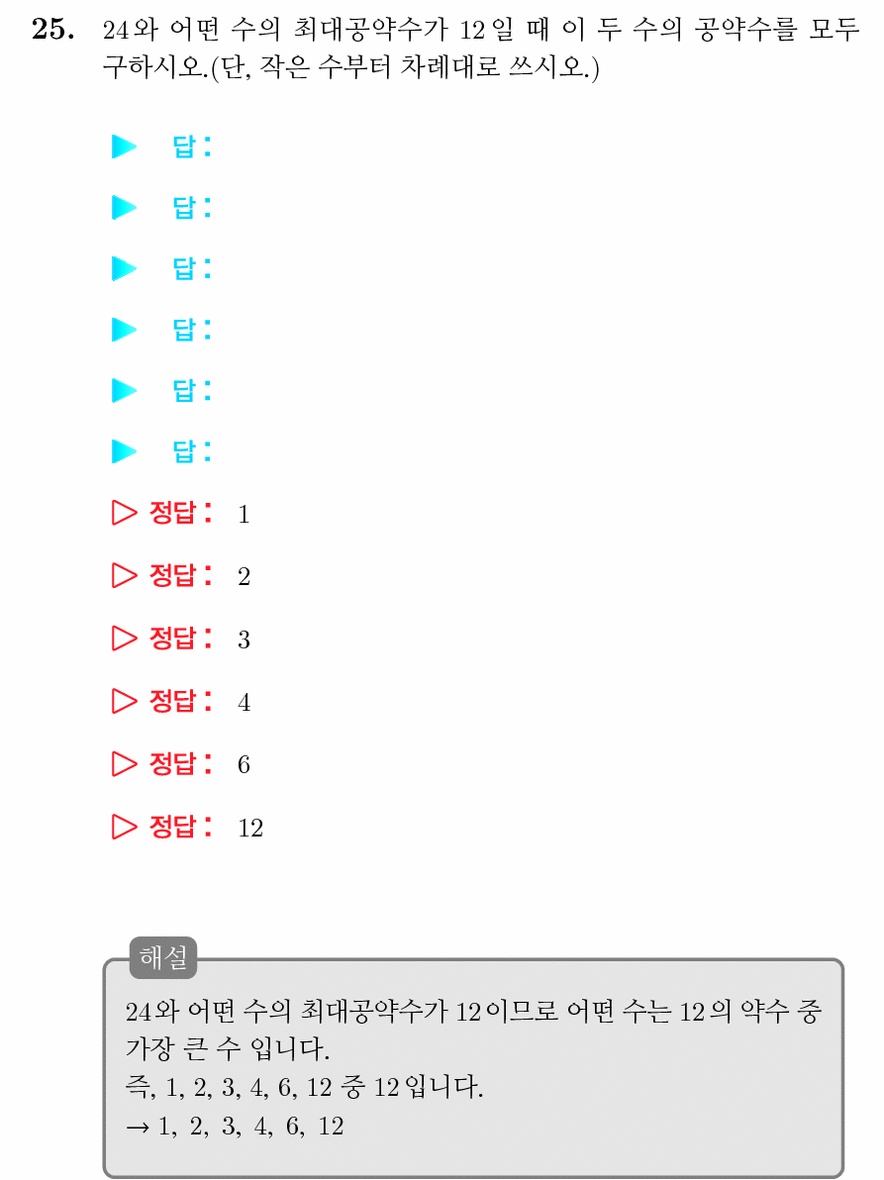The height and width of the screenshot is (1180, 884).
Task: Click the correct answer value 6
Action: 244,765
